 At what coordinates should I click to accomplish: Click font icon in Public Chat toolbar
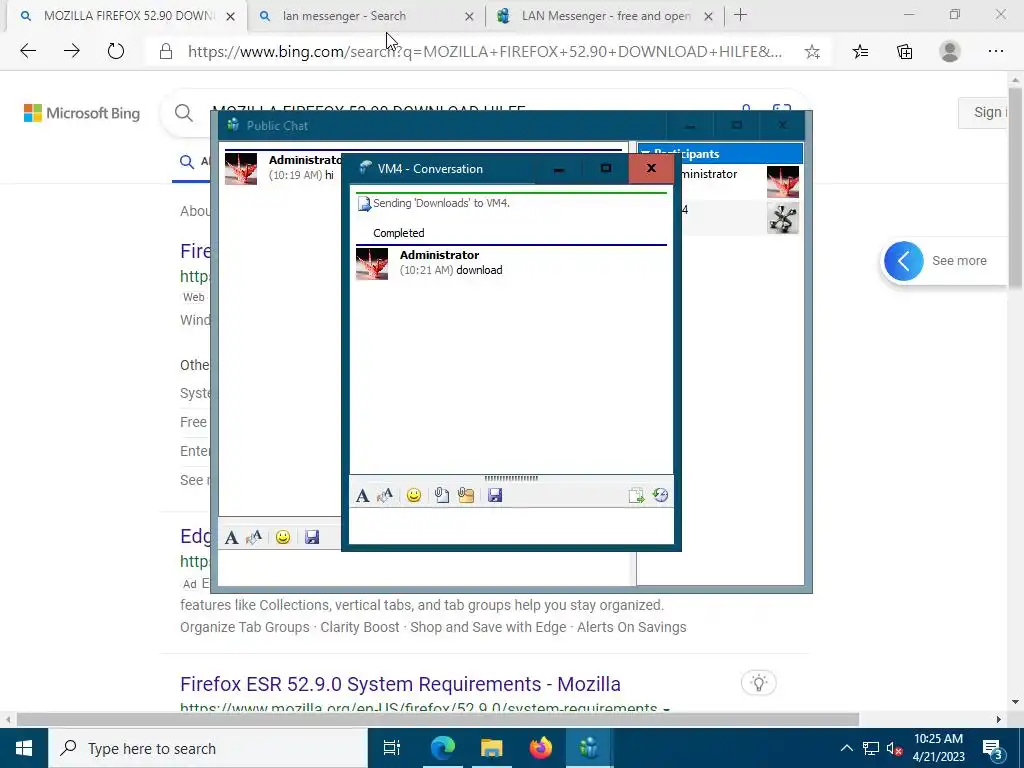pyautogui.click(x=231, y=537)
